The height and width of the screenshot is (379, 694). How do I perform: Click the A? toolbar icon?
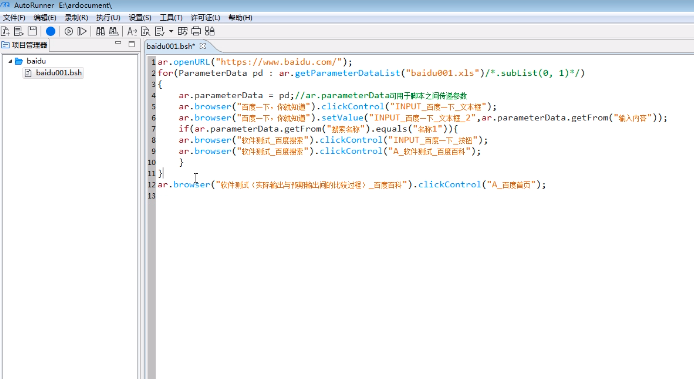131,31
